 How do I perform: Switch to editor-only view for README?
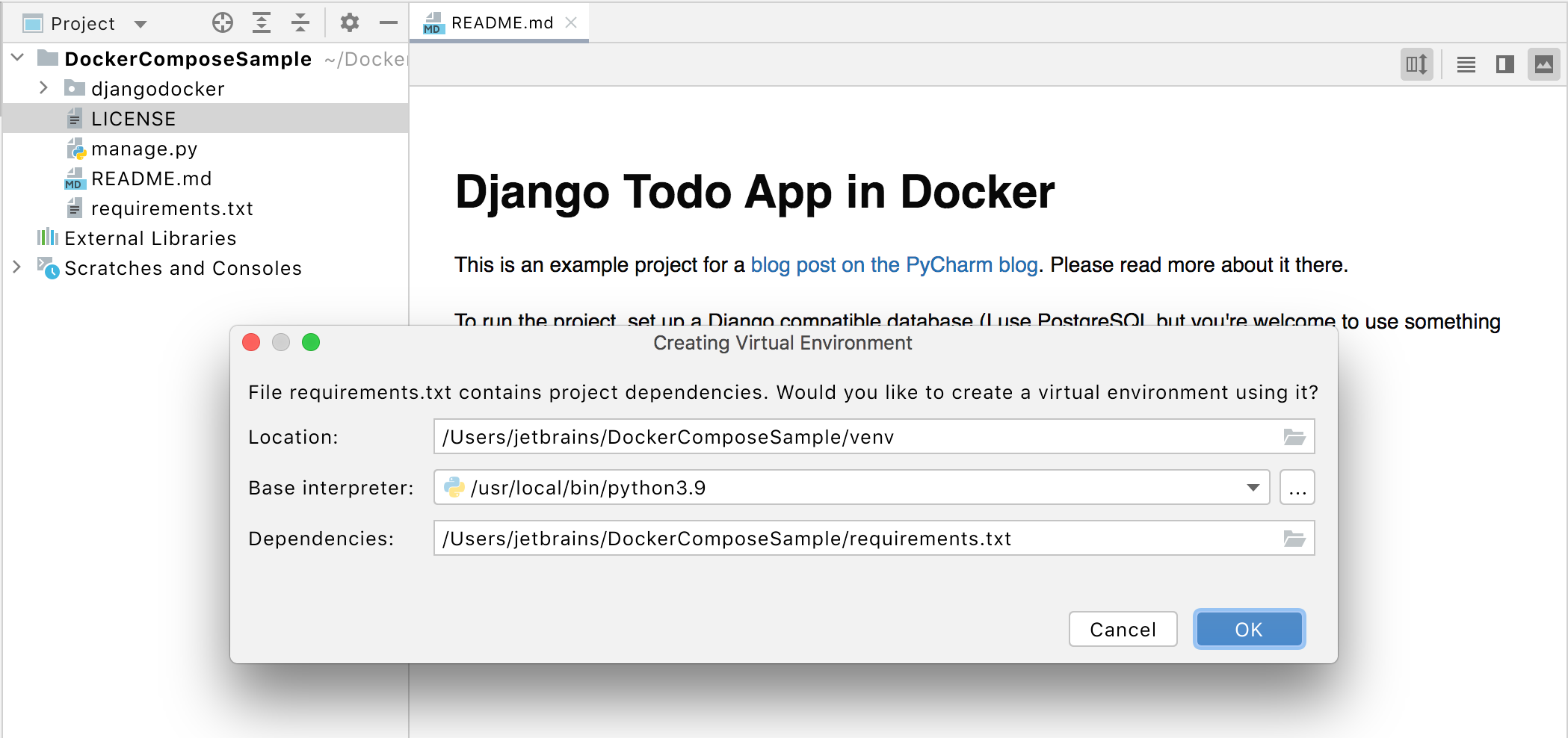pos(1465,64)
